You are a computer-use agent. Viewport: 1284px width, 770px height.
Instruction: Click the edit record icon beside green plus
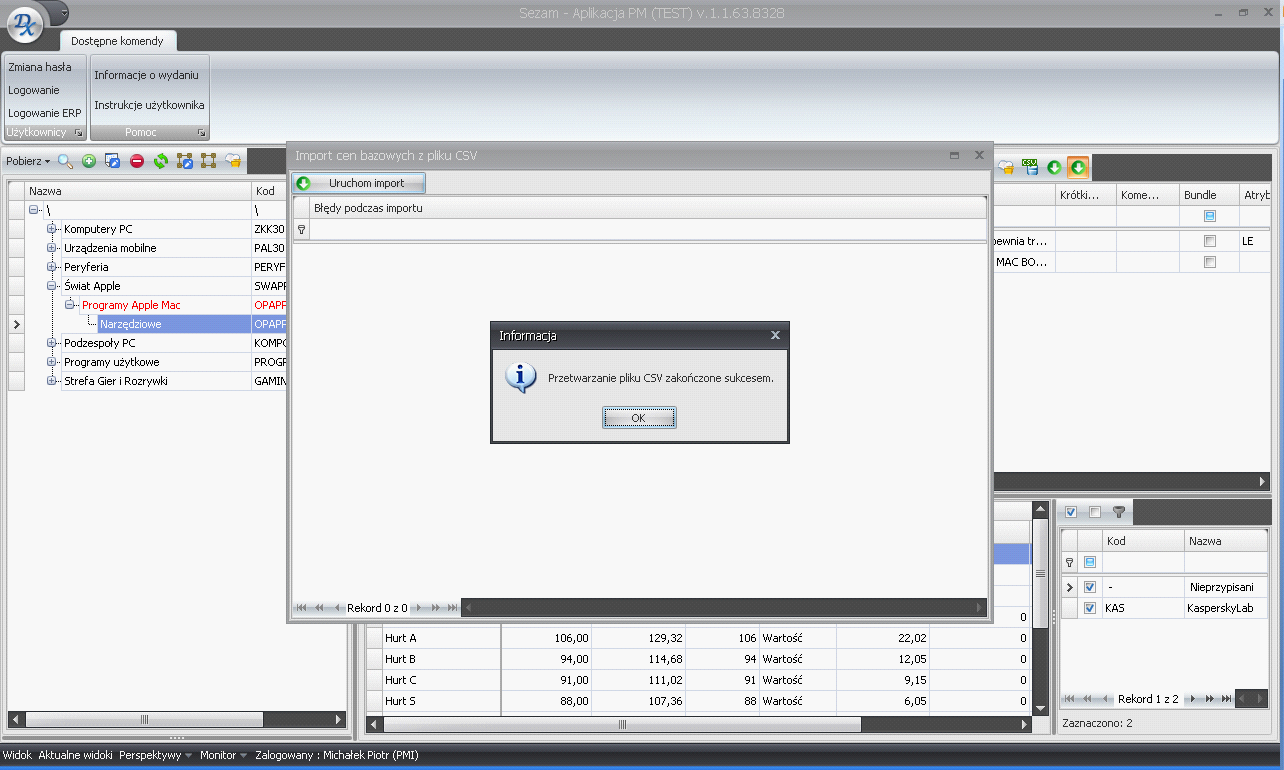113,161
